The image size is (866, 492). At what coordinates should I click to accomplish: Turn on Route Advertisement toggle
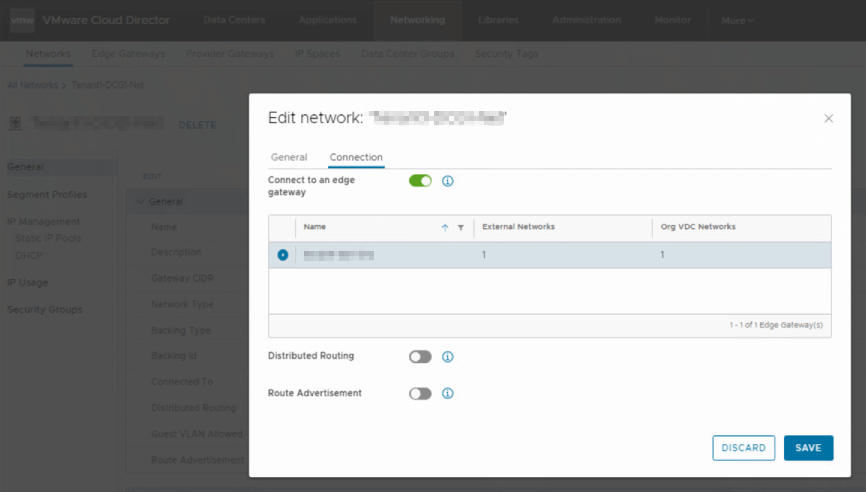pyautogui.click(x=420, y=393)
